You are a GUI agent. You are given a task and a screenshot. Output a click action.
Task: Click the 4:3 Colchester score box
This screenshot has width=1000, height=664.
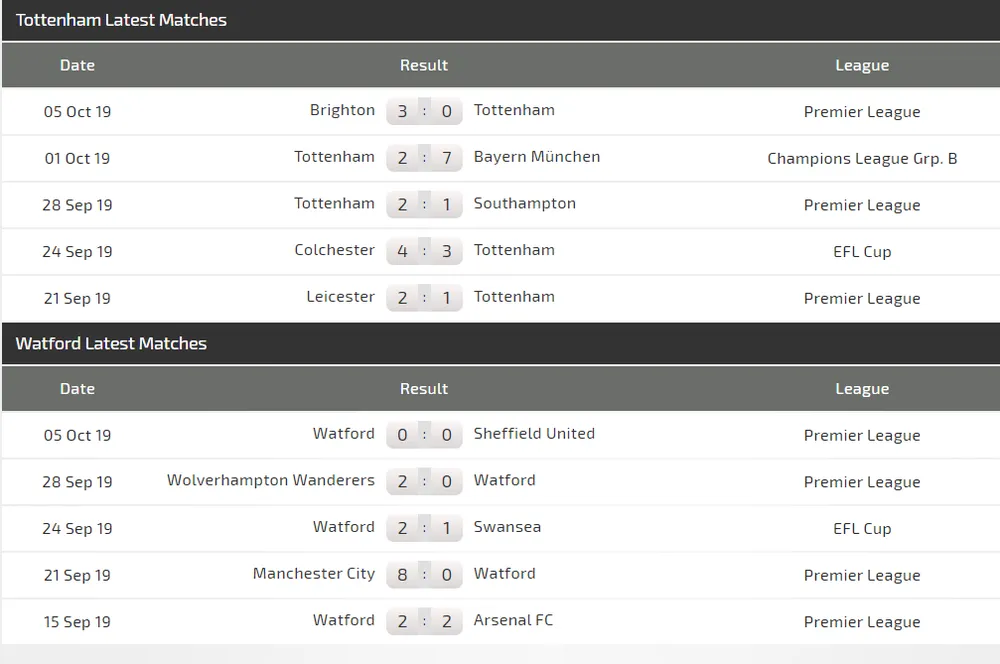point(424,251)
